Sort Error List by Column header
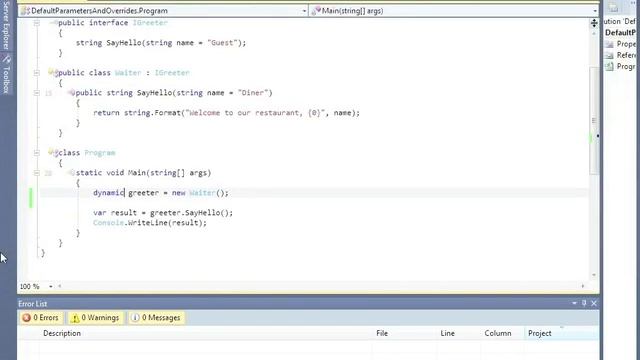 [502, 333]
